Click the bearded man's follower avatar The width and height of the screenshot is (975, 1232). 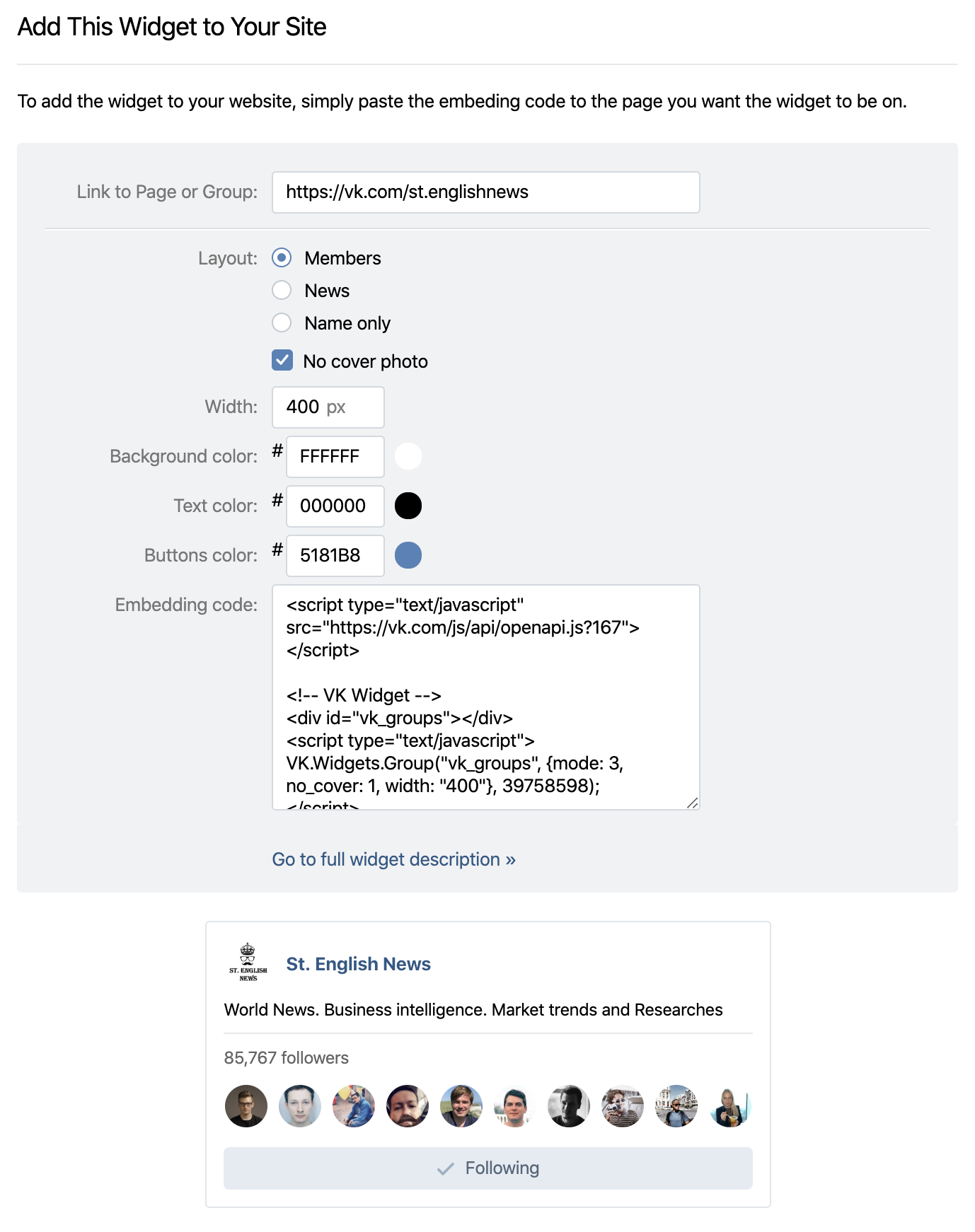(x=408, y=1106)
